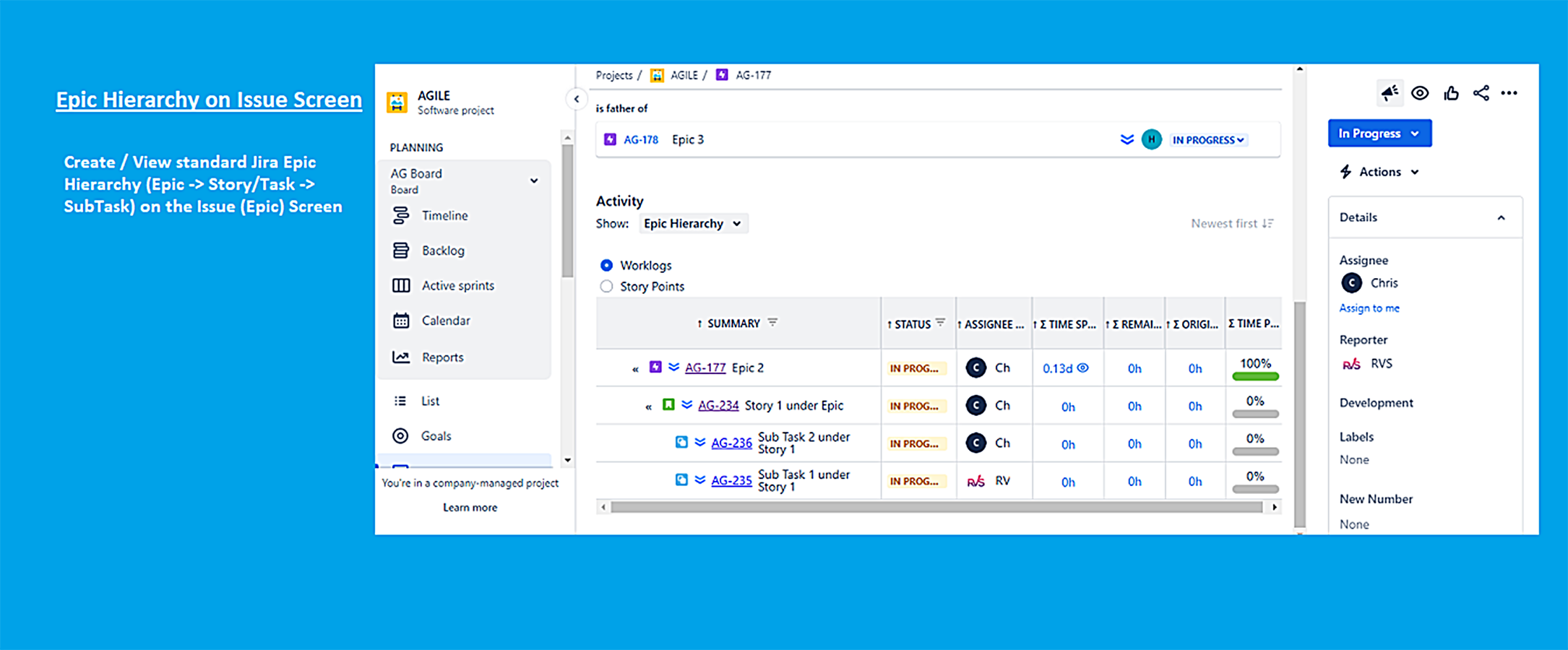
Task: Click the Timeline icon in sidebar
Action: click(x=401, y=215)
